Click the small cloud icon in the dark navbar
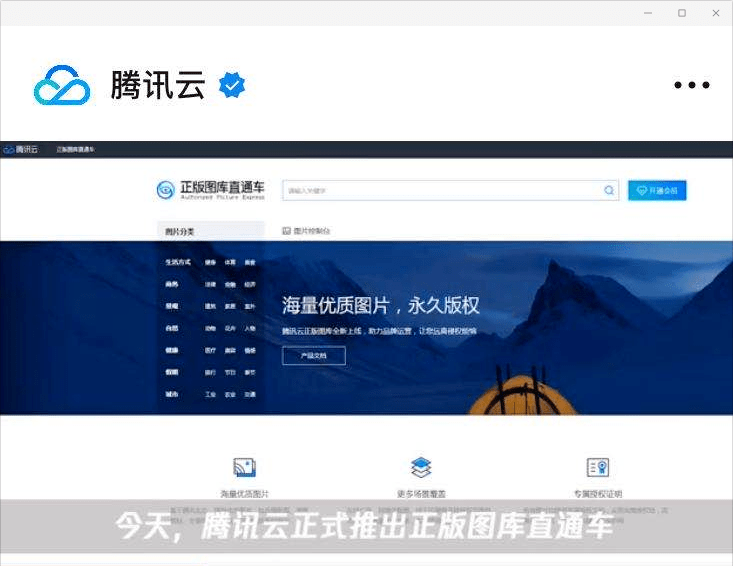 pyautogui.click(x=8, y=150)
